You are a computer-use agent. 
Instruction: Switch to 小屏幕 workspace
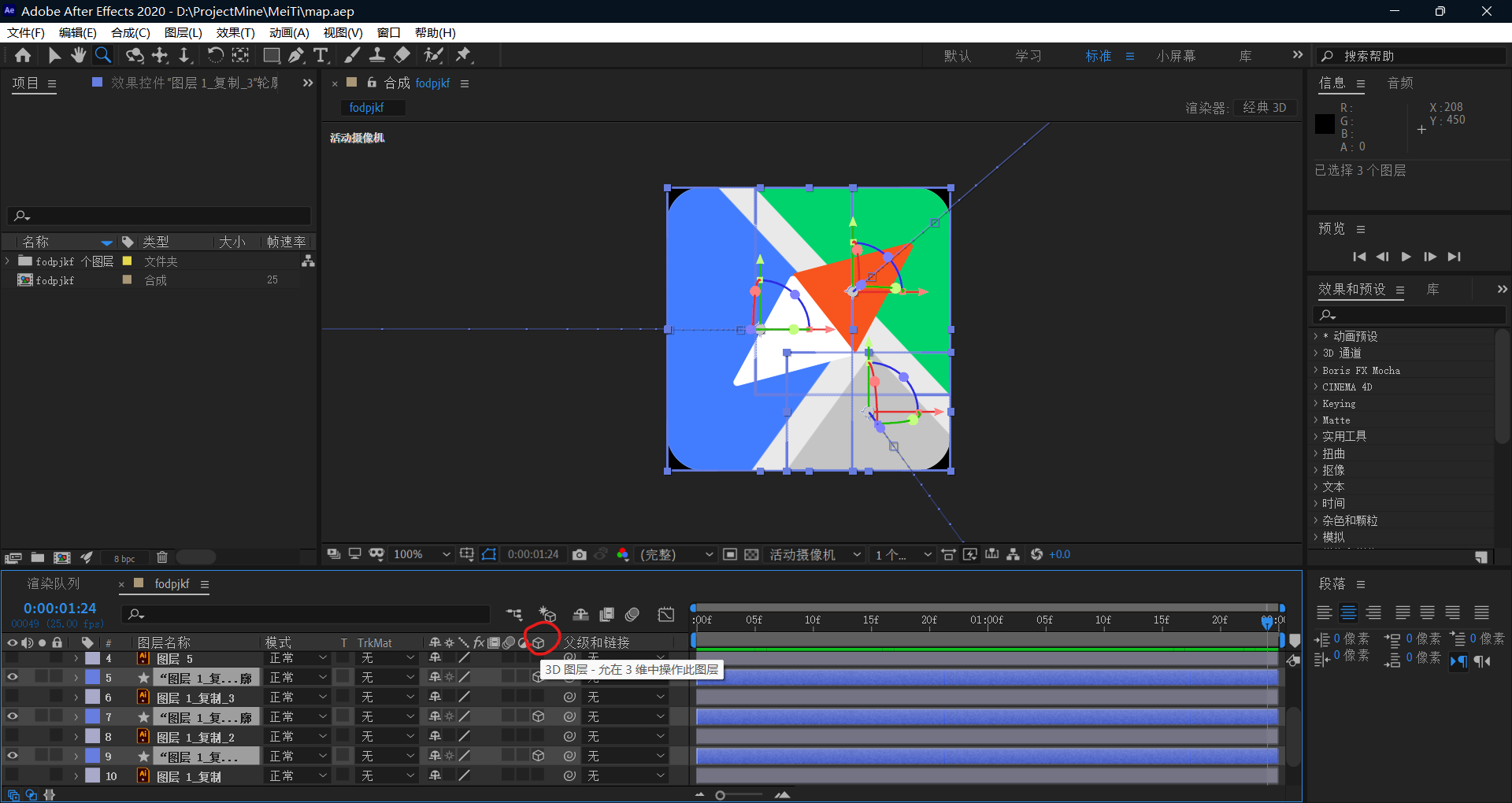click(x=1176, y=57)
